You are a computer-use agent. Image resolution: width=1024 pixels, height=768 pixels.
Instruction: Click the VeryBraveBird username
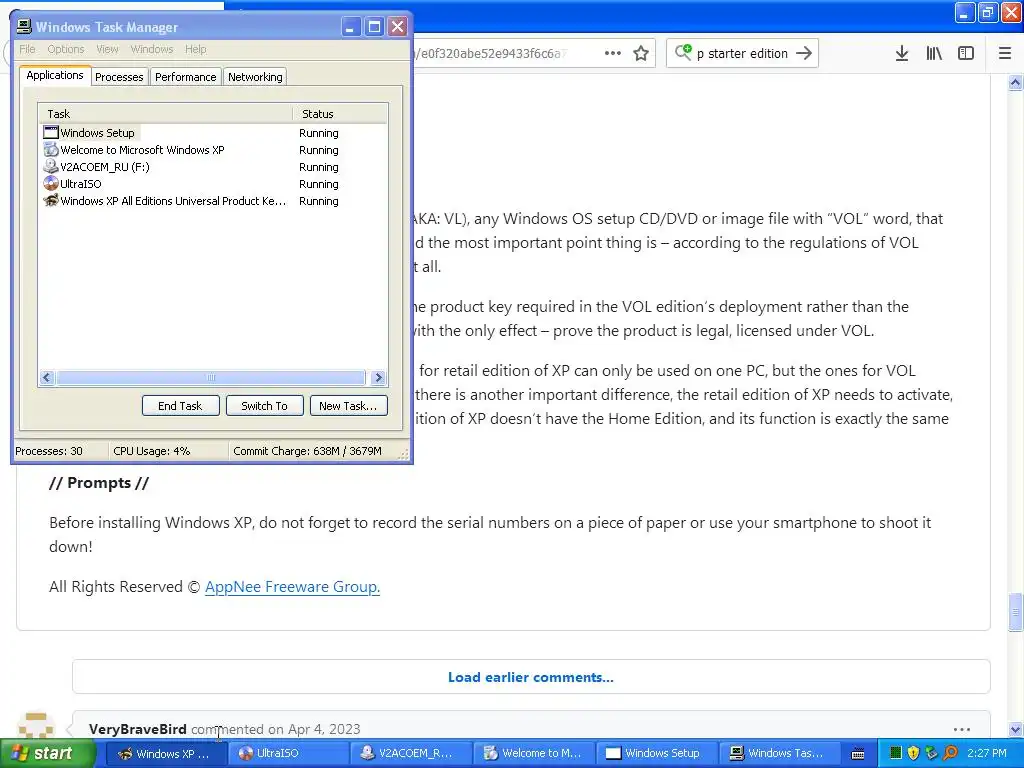pyautogui.click(x=138, y=729)
